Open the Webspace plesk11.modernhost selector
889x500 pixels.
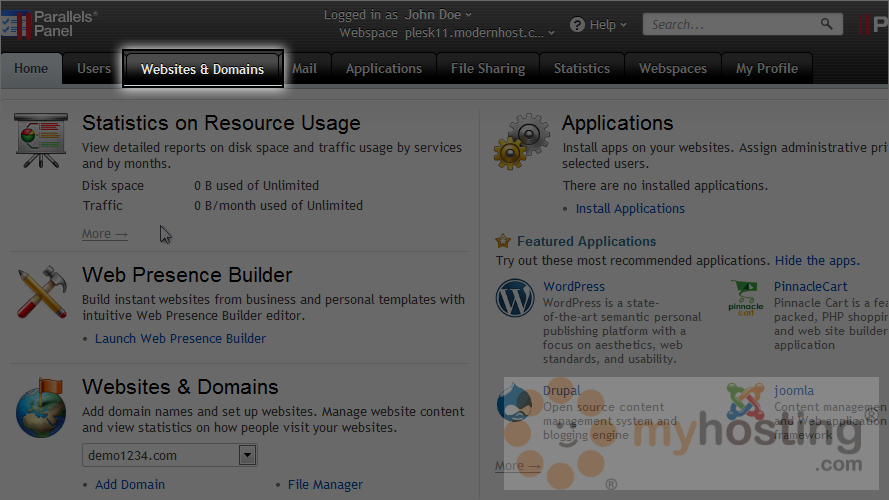[x=480, y=33]
